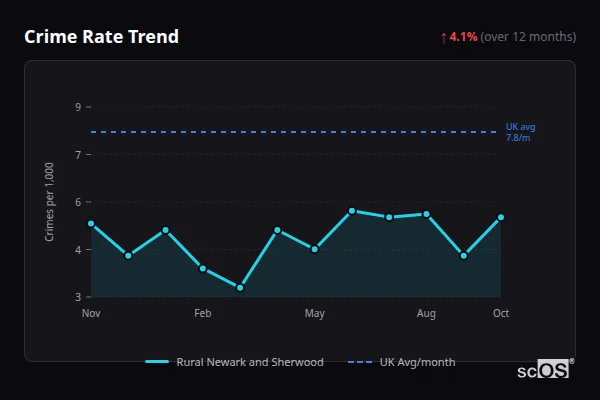Click the '(over 12 months)' text

(x=528, y=37)
